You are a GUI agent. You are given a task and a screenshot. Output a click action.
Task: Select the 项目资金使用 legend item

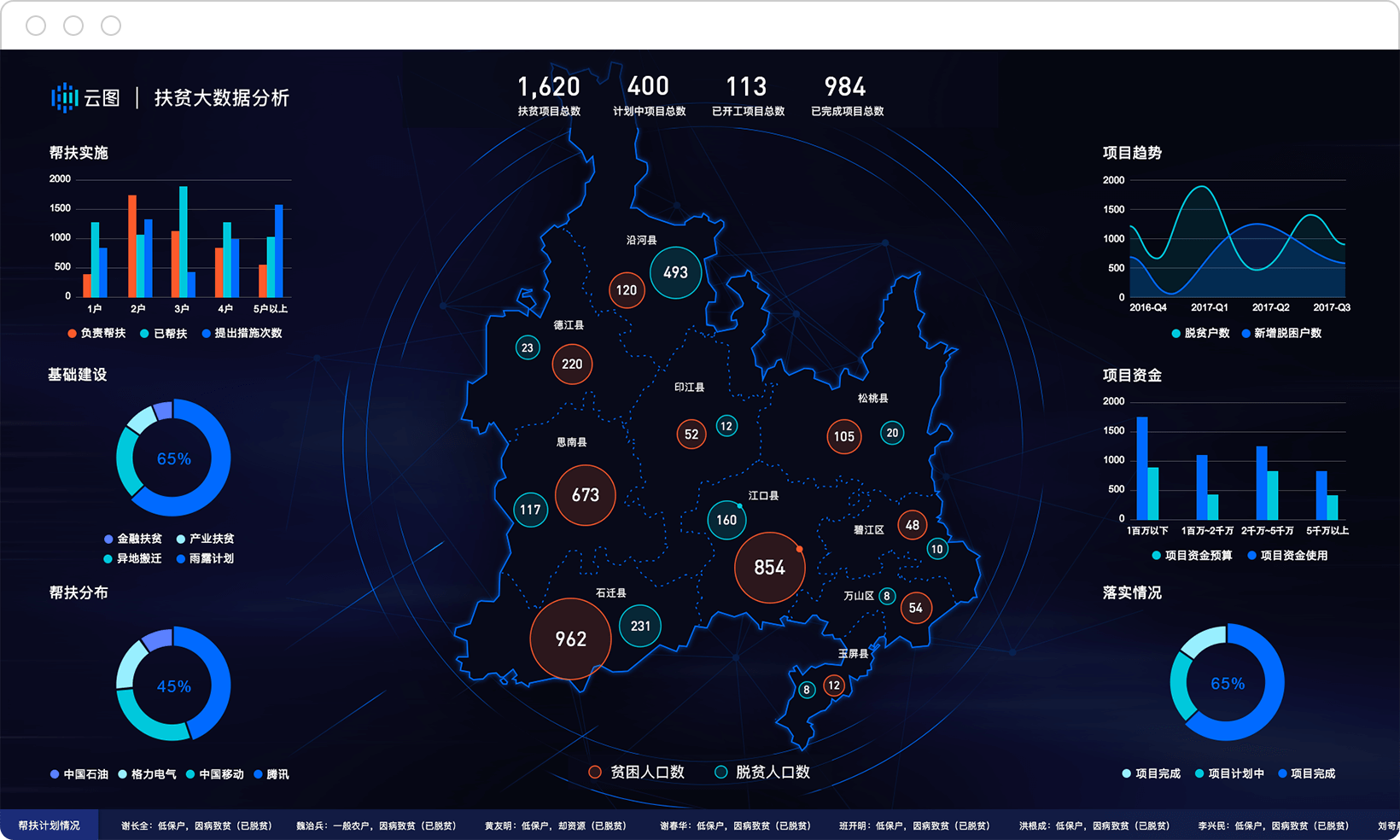click(x=1288, y=555)
